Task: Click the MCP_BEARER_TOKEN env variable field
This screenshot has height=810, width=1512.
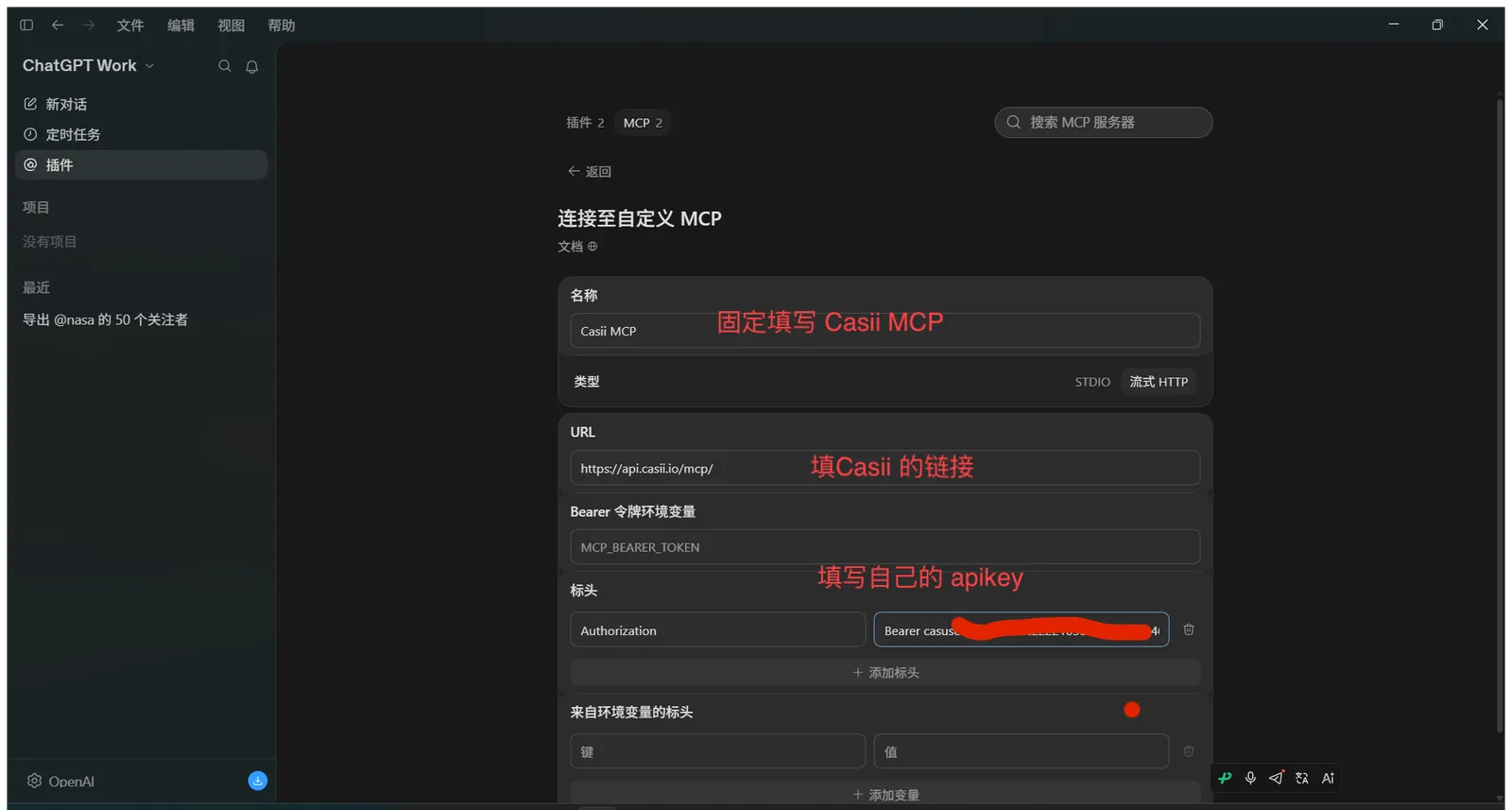Action: [x=885, y=547]
